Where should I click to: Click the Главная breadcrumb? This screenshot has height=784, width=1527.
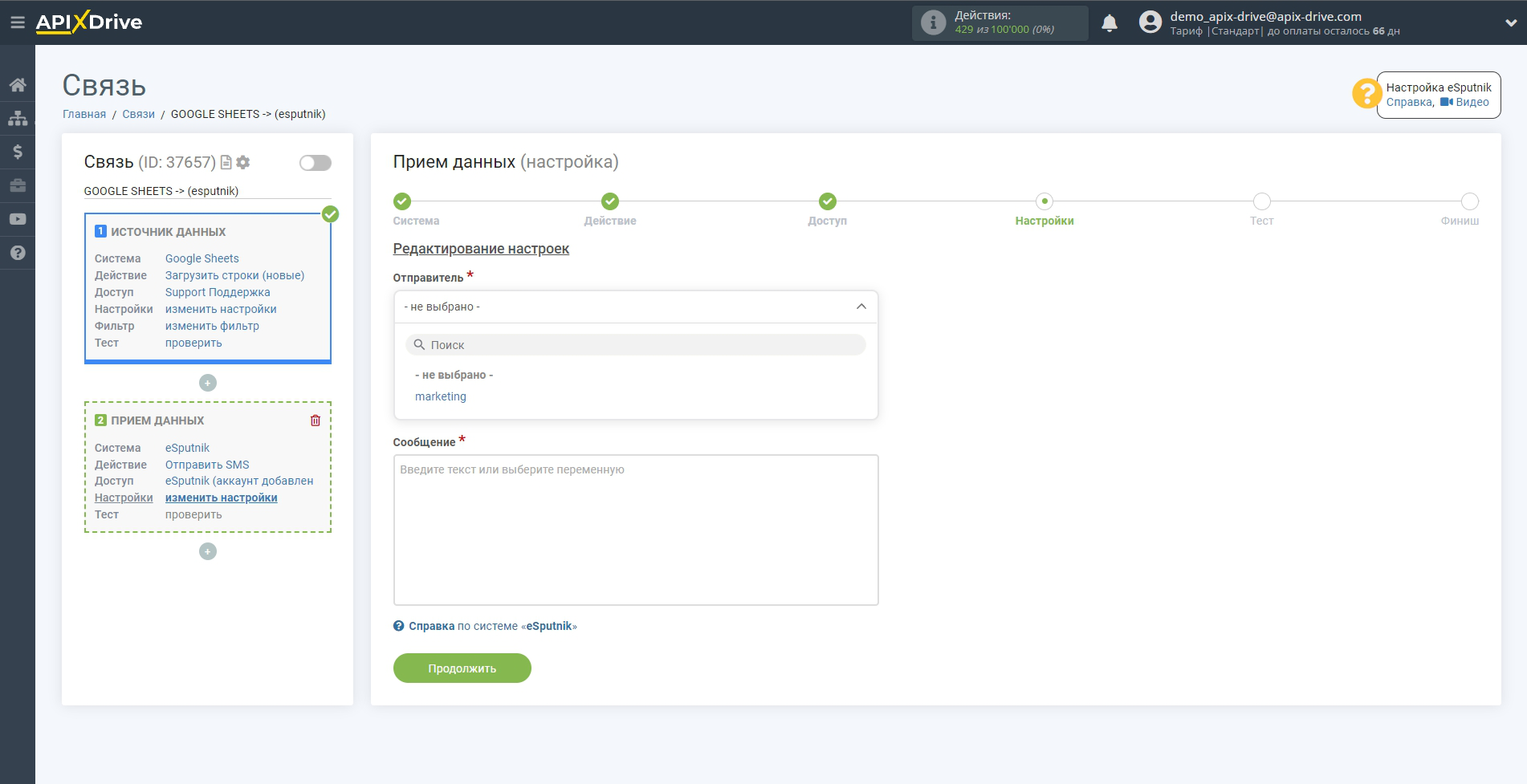tap(84, 114)
